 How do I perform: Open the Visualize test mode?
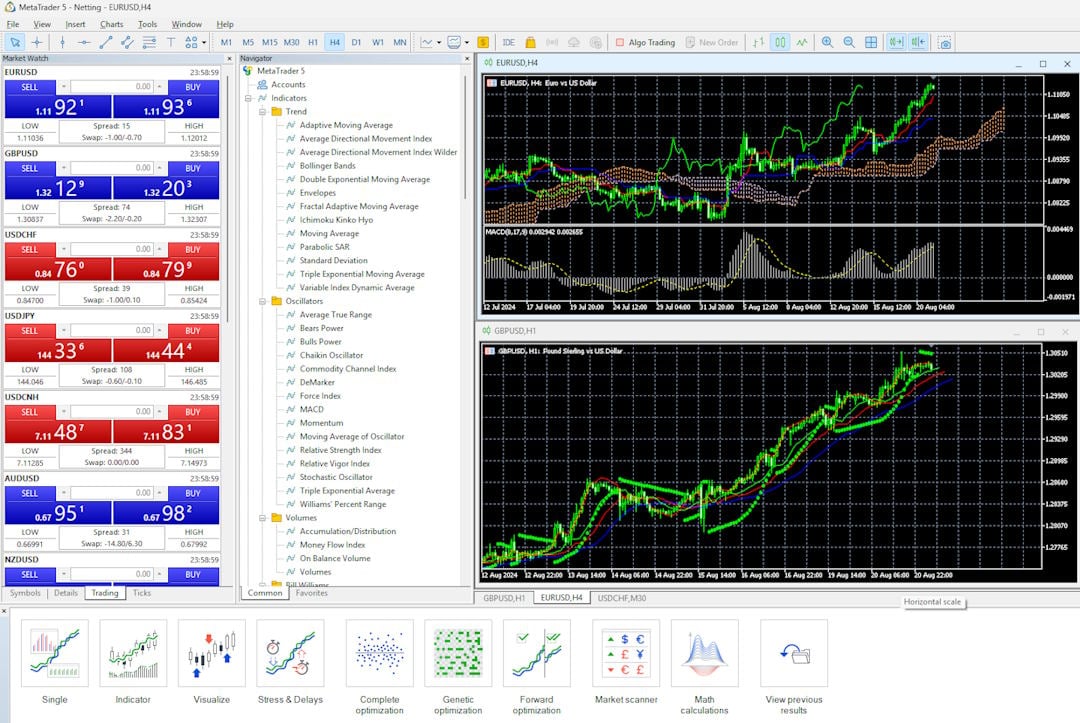pyautogui.click(x=211, y=653)
